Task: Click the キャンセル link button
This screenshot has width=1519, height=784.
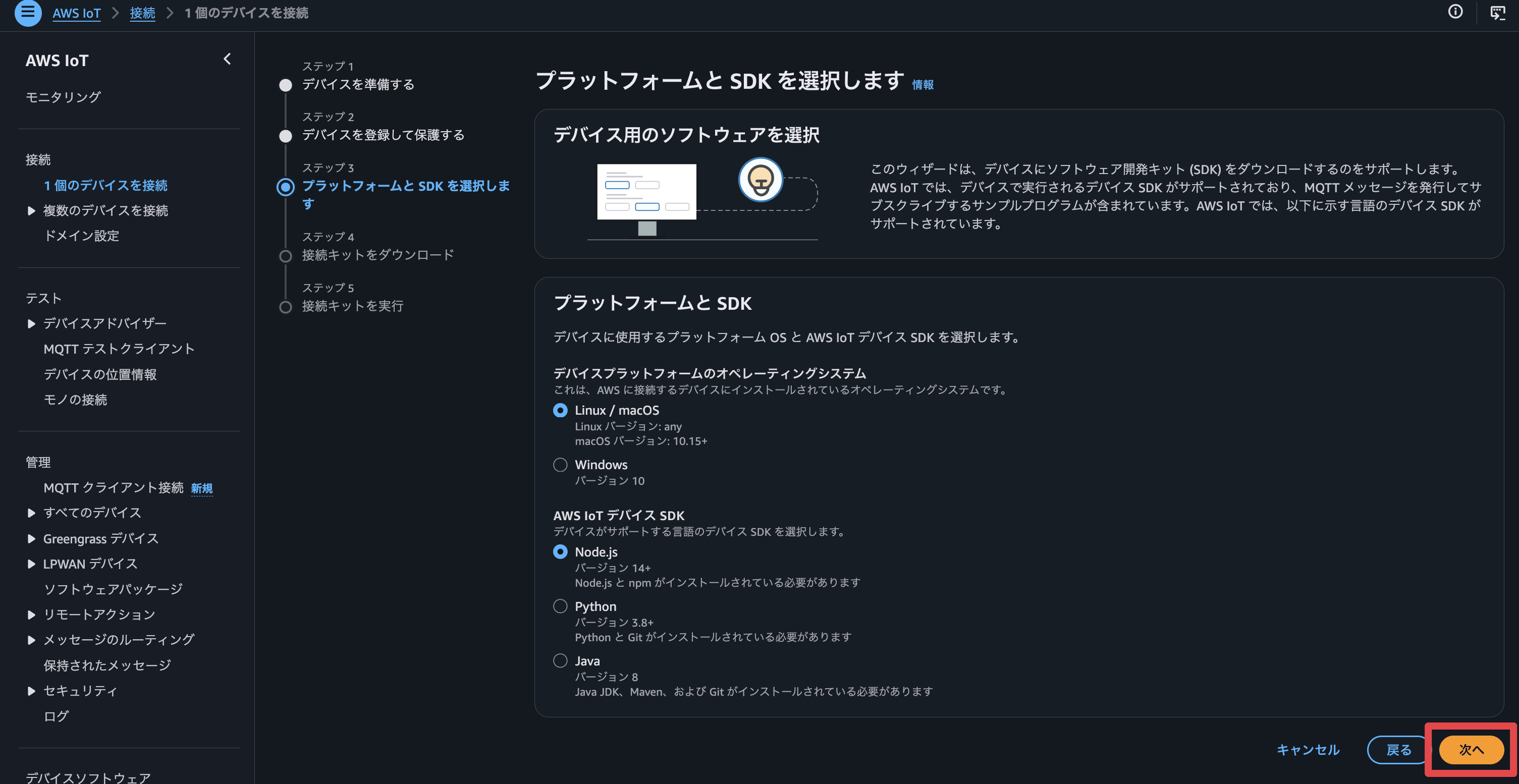Action: pos(1308,750)
